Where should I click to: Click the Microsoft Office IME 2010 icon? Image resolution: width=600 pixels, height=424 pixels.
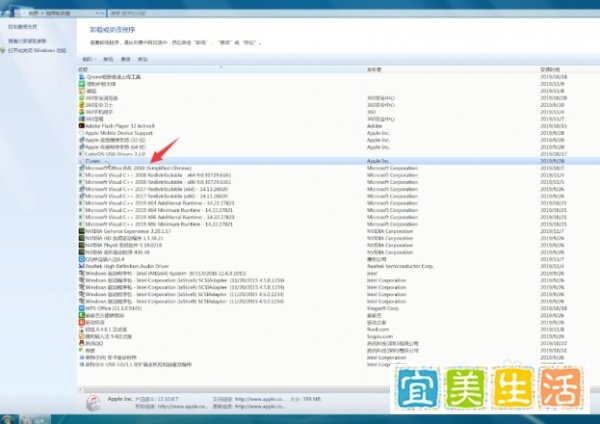82,168
